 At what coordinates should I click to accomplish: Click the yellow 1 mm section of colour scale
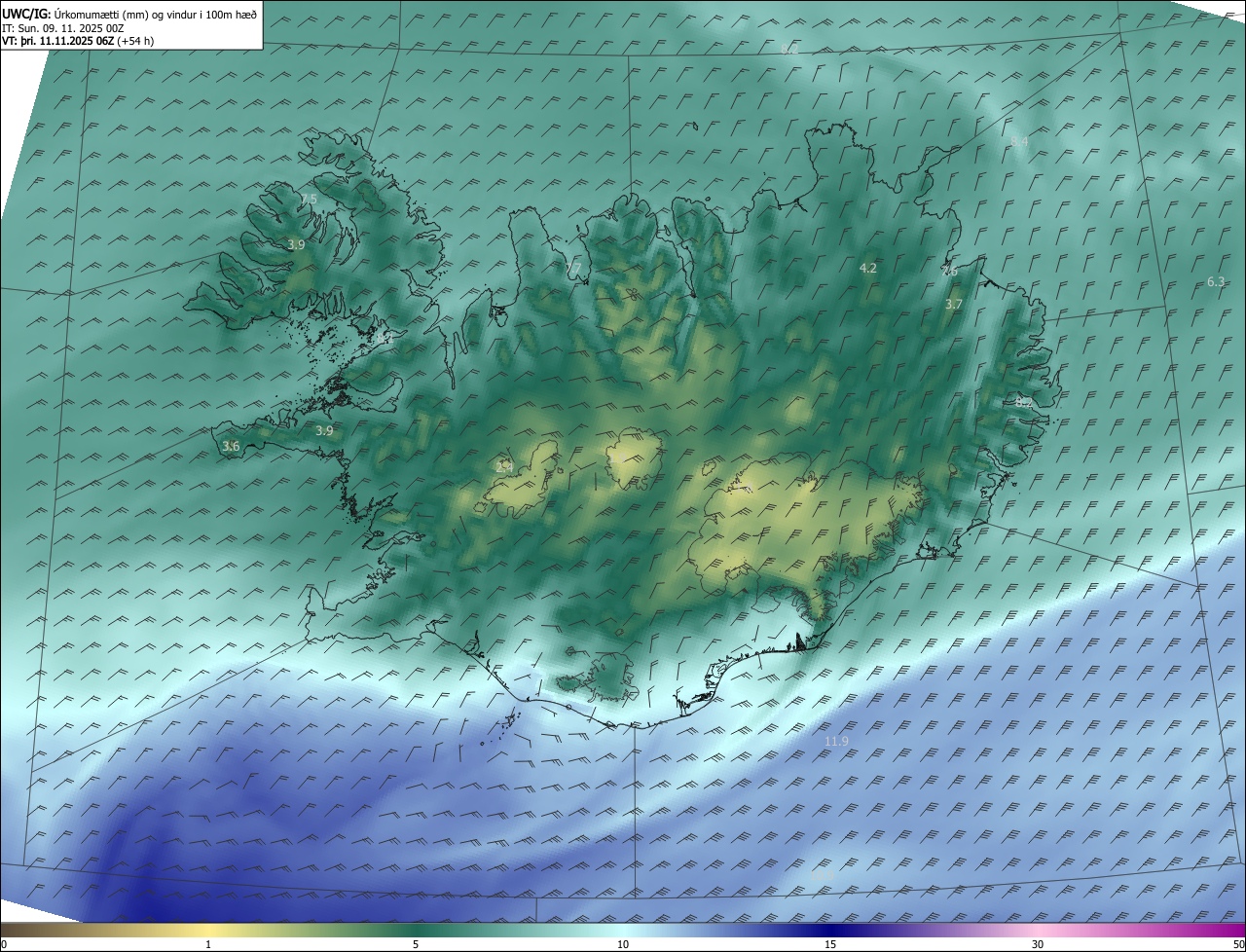point(208,930)
